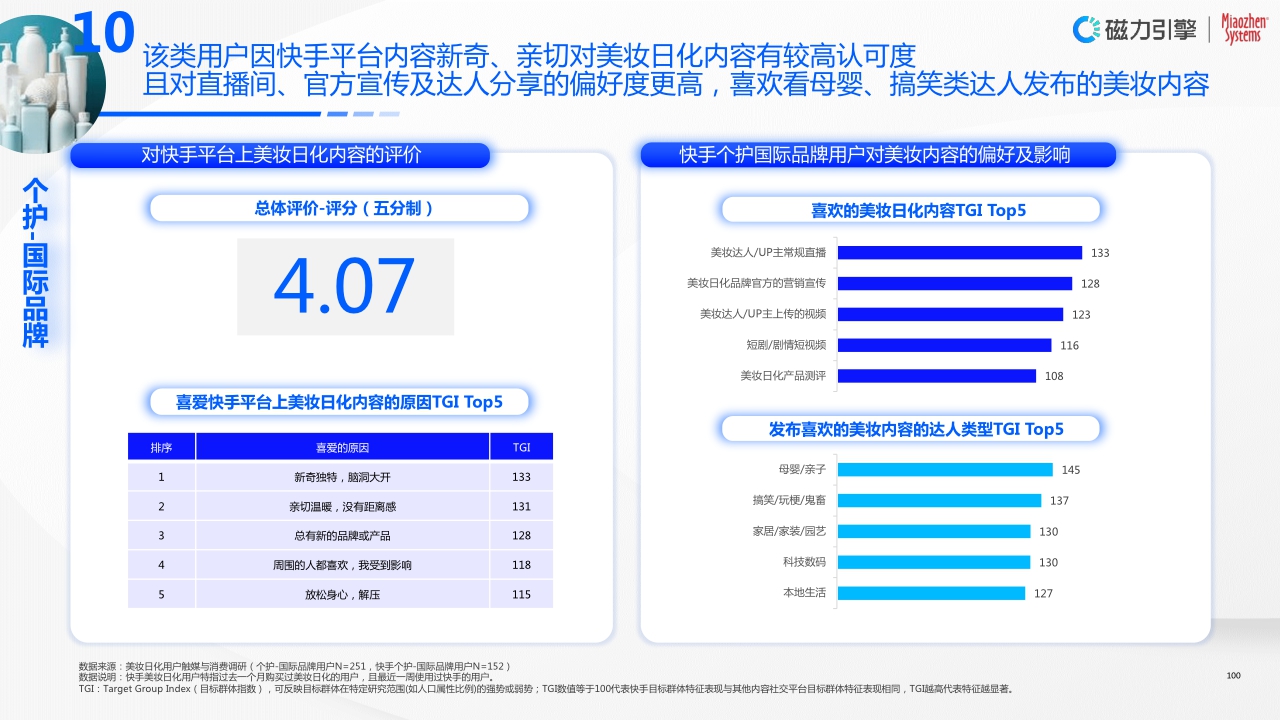Select the light blue bar for 母婴/亲子

coord(945,469)
